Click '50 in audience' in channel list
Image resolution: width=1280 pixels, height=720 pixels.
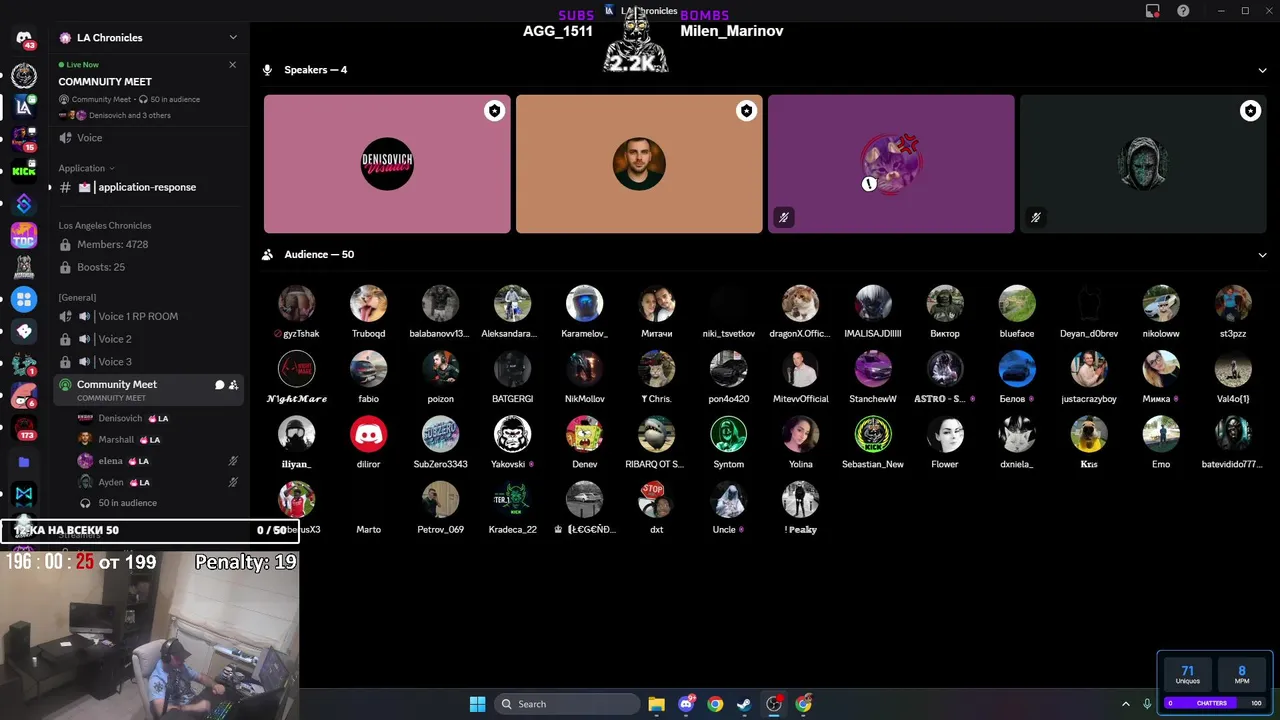[x=127, y=503]
